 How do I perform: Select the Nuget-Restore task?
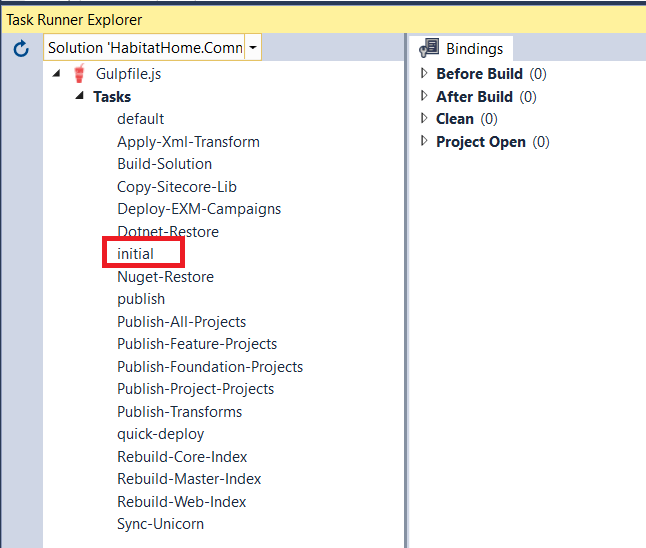click(165, 277)
